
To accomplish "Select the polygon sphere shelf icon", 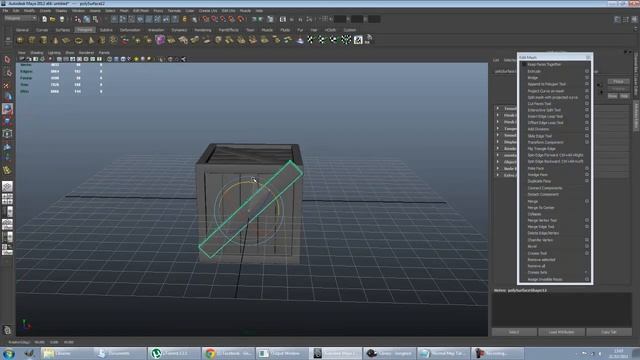I will pos(20,40).
